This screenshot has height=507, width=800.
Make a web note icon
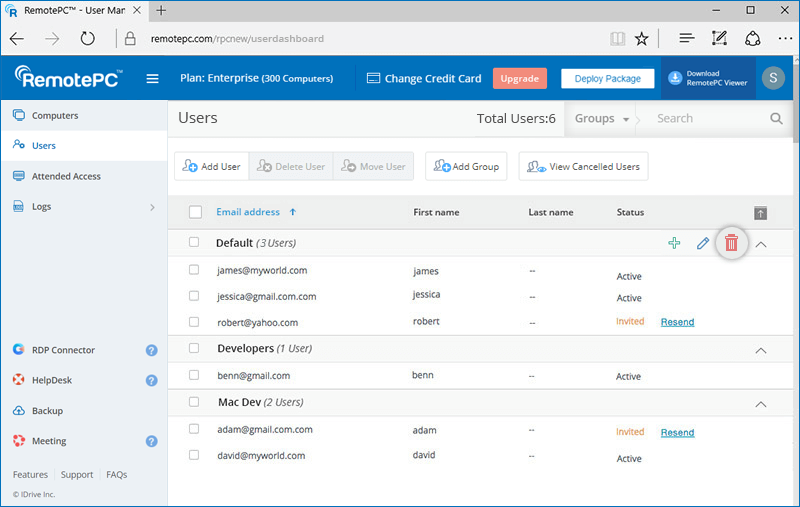(x=719, y=38)
